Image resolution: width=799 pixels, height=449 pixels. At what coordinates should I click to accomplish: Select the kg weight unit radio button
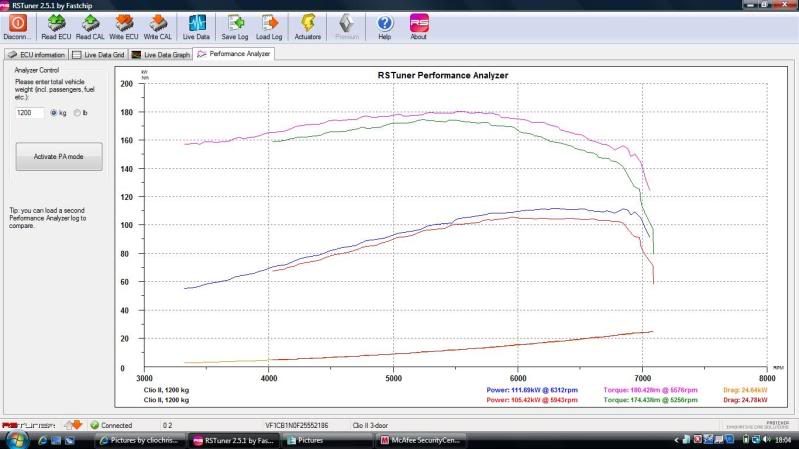point(54,113)
